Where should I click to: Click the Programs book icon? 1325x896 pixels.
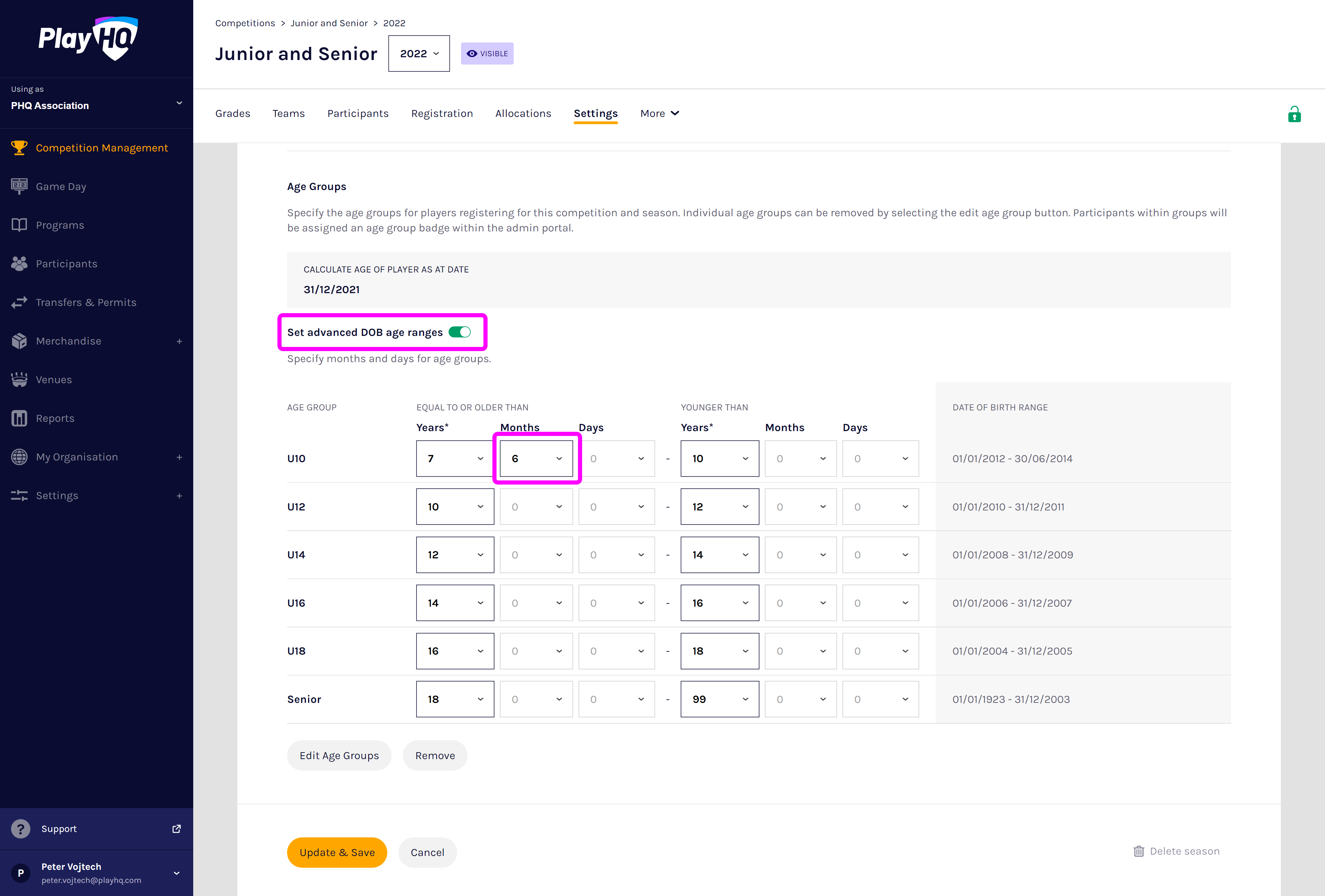19,225
